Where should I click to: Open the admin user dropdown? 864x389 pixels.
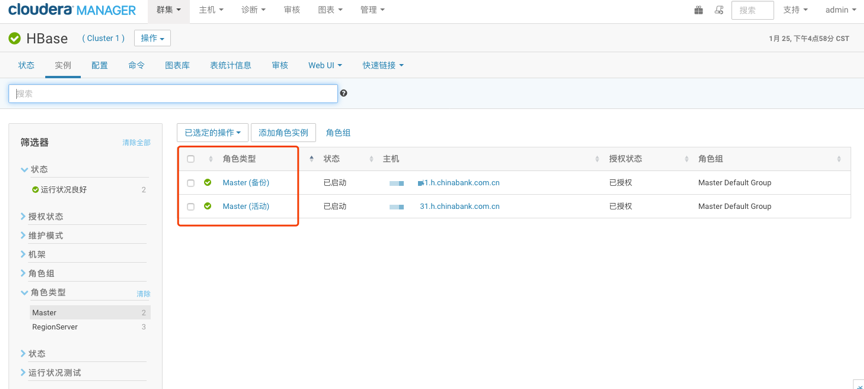(840, 10)
